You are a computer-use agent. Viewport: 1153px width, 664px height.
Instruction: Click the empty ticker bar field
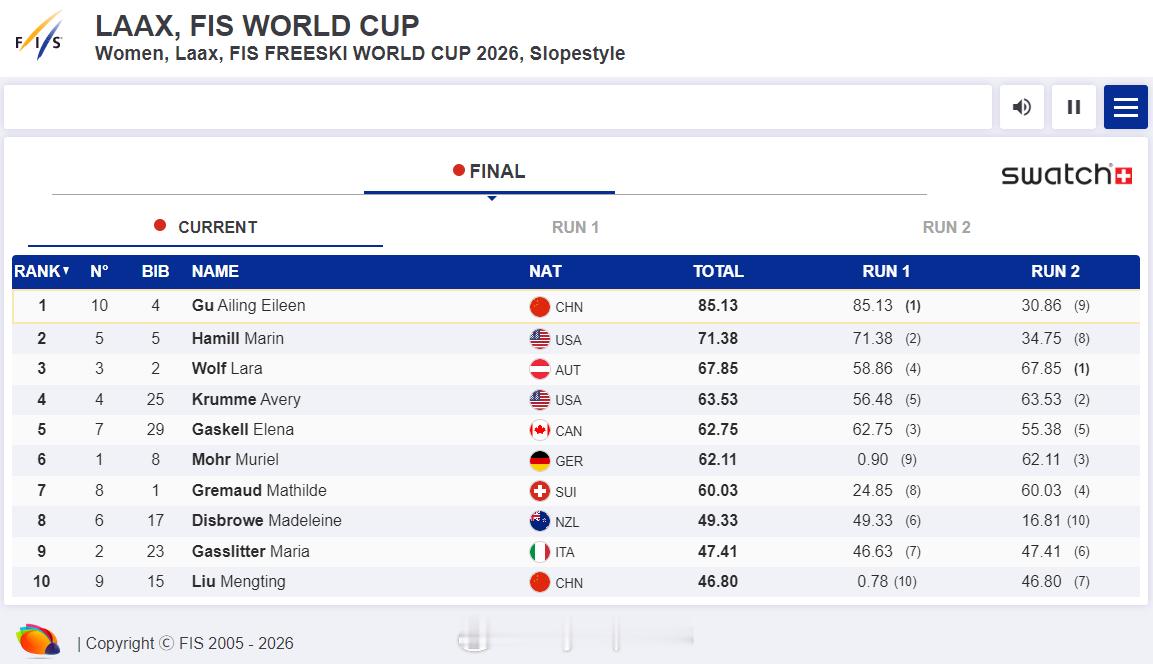[497, 107]
